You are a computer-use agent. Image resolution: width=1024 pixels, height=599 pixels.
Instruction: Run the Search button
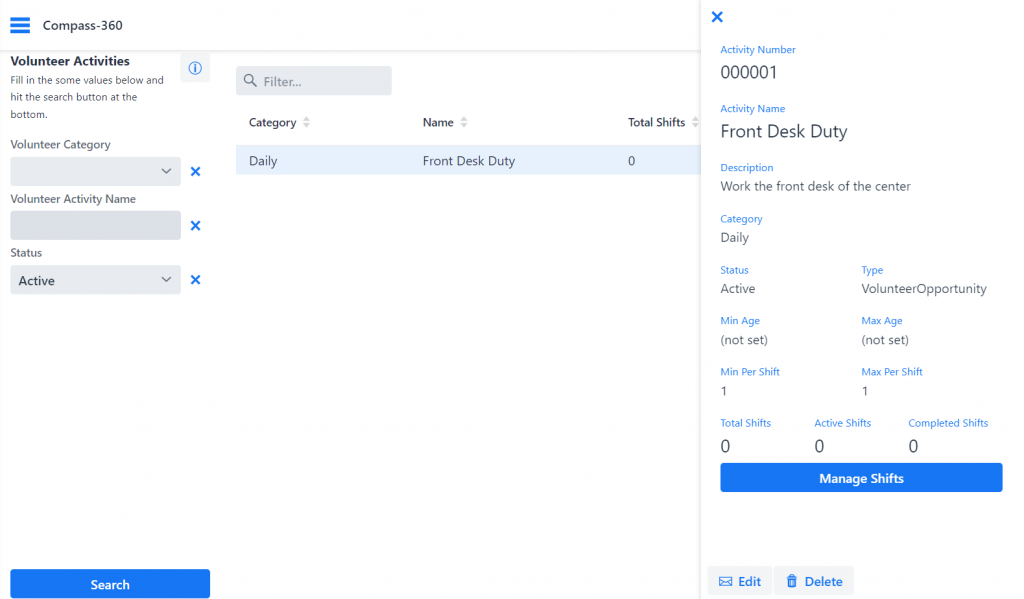point(110,584)
